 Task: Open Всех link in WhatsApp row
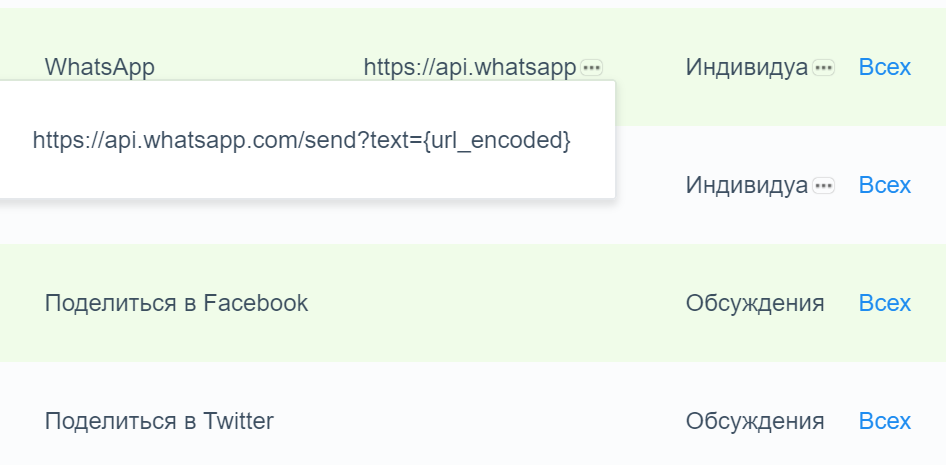point(885,67)
